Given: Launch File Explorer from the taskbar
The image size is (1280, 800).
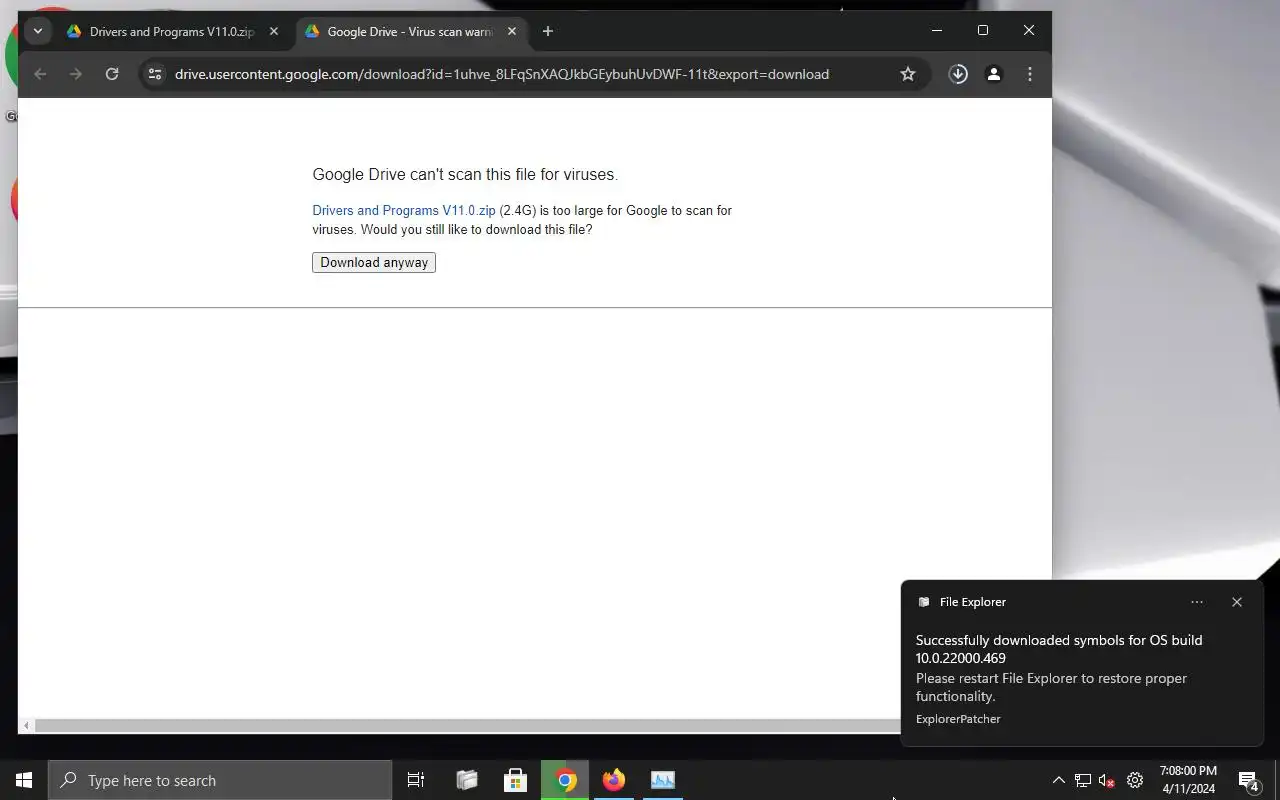Looking at the screenshot, I should [467, 780].
